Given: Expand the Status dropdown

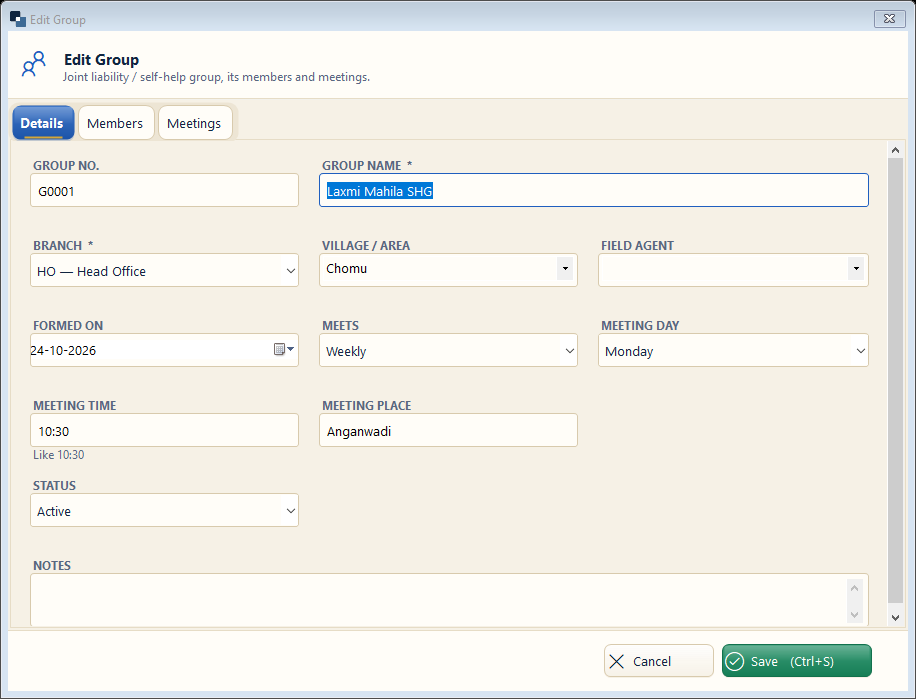Looking at the screenshot, I should pyautogui.click(x=290, y=511).
